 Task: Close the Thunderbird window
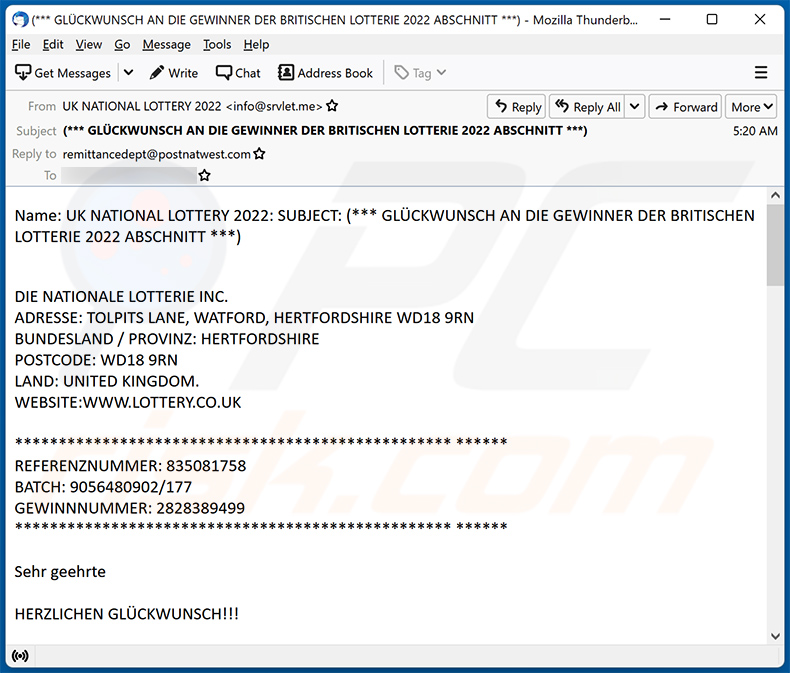[760, 20]
